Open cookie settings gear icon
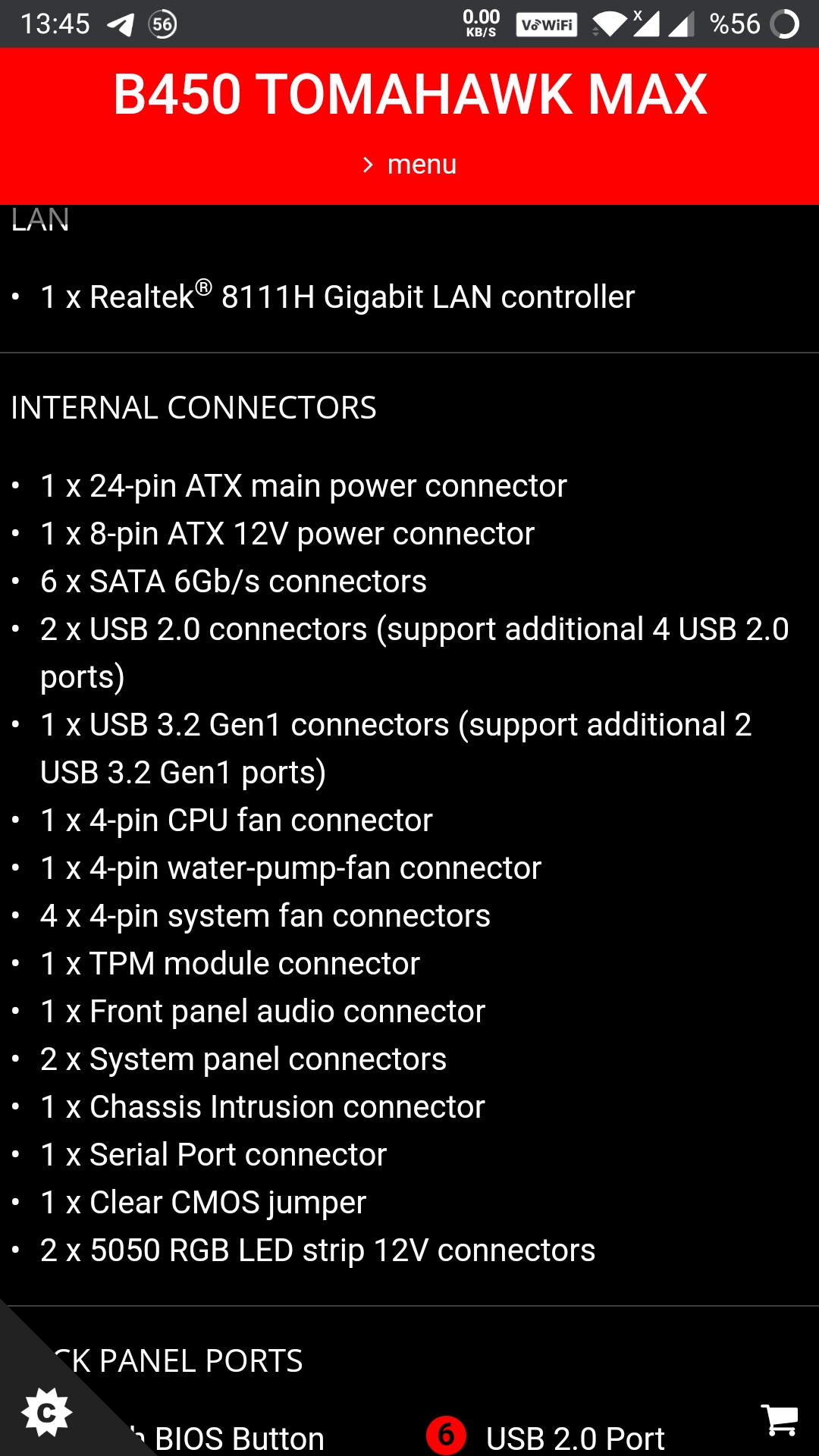Image resolution: width=819 pixels, height=1456 pixels. (x=47, y=1412)
